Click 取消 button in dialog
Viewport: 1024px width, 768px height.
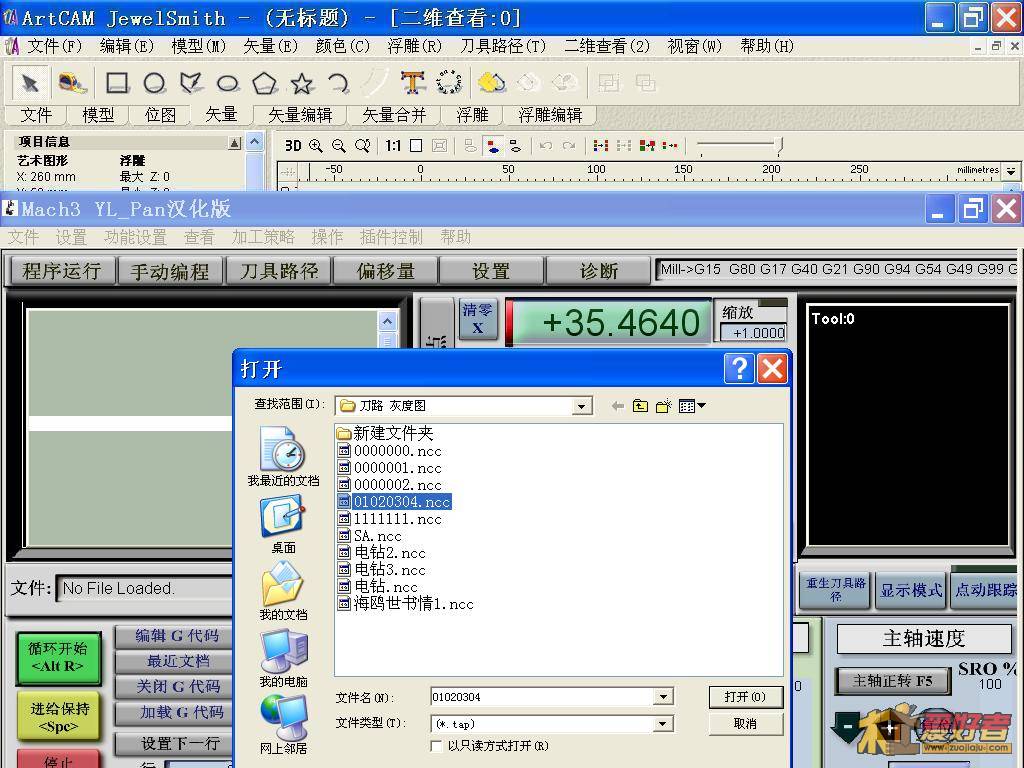pos(745,724)
